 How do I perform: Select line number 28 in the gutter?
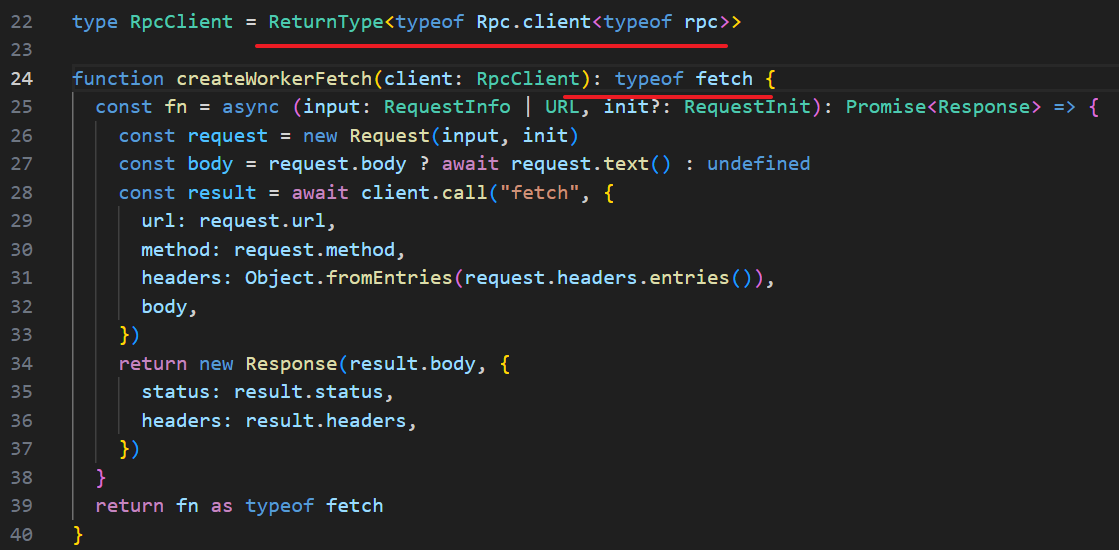tap(21, 193)
